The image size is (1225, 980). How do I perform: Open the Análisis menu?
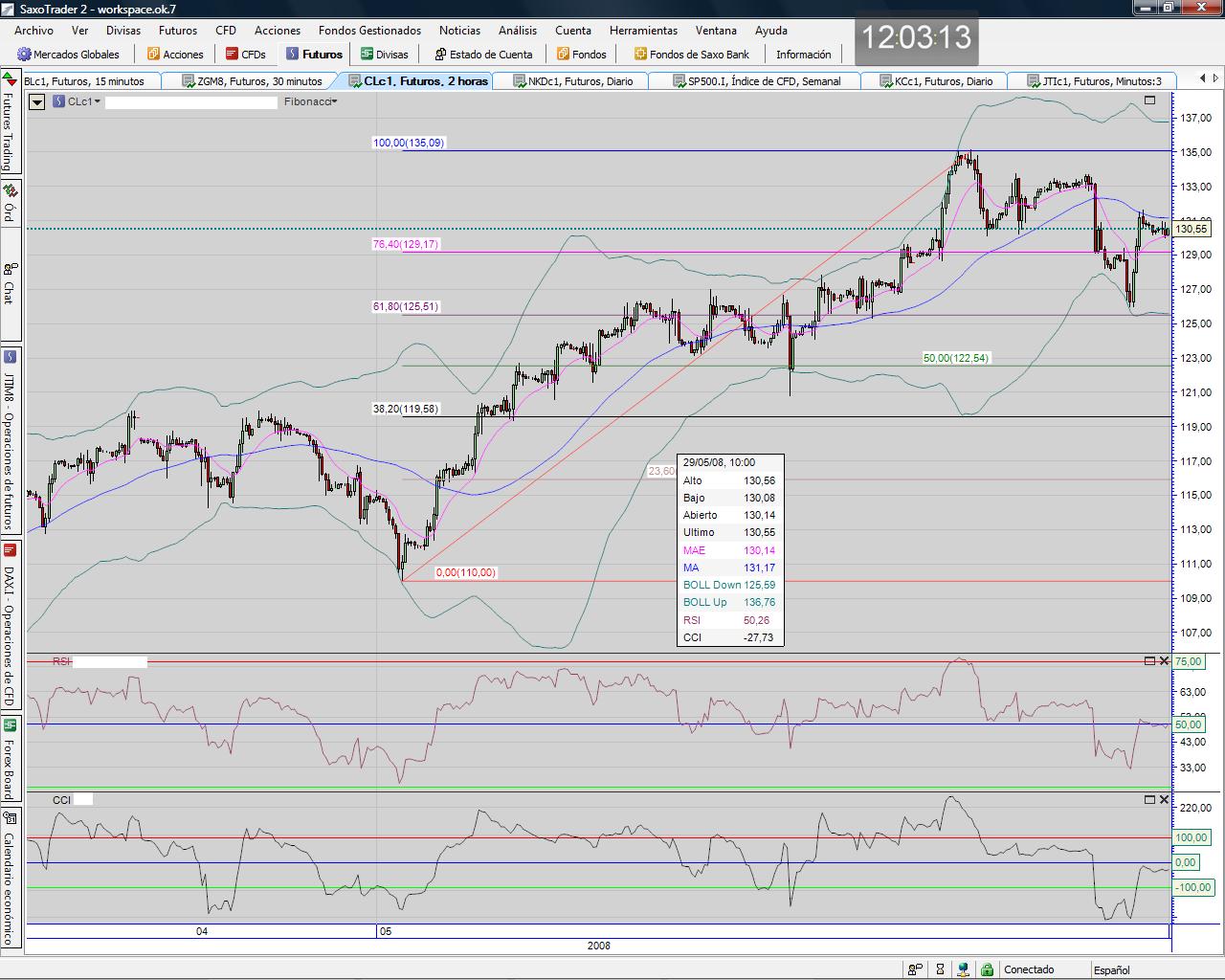(517, 31)
